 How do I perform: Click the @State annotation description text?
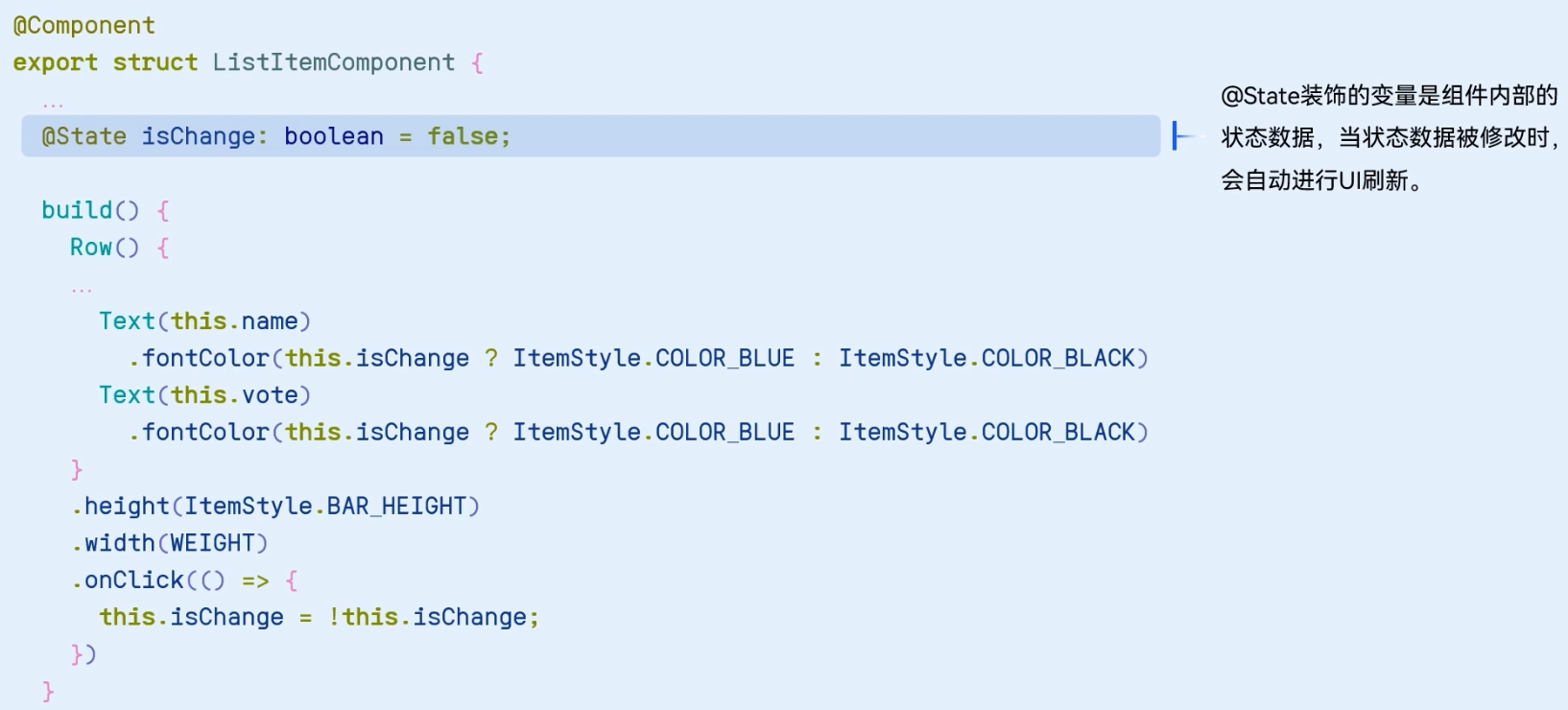1389,137
